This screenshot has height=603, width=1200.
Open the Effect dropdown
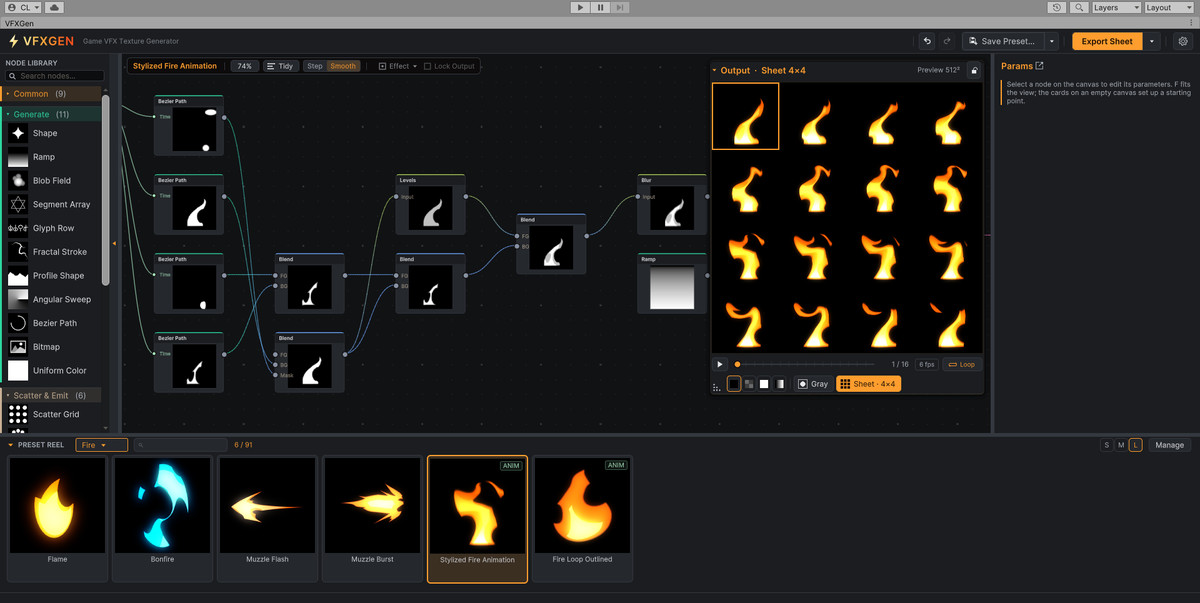coord(396,66)
